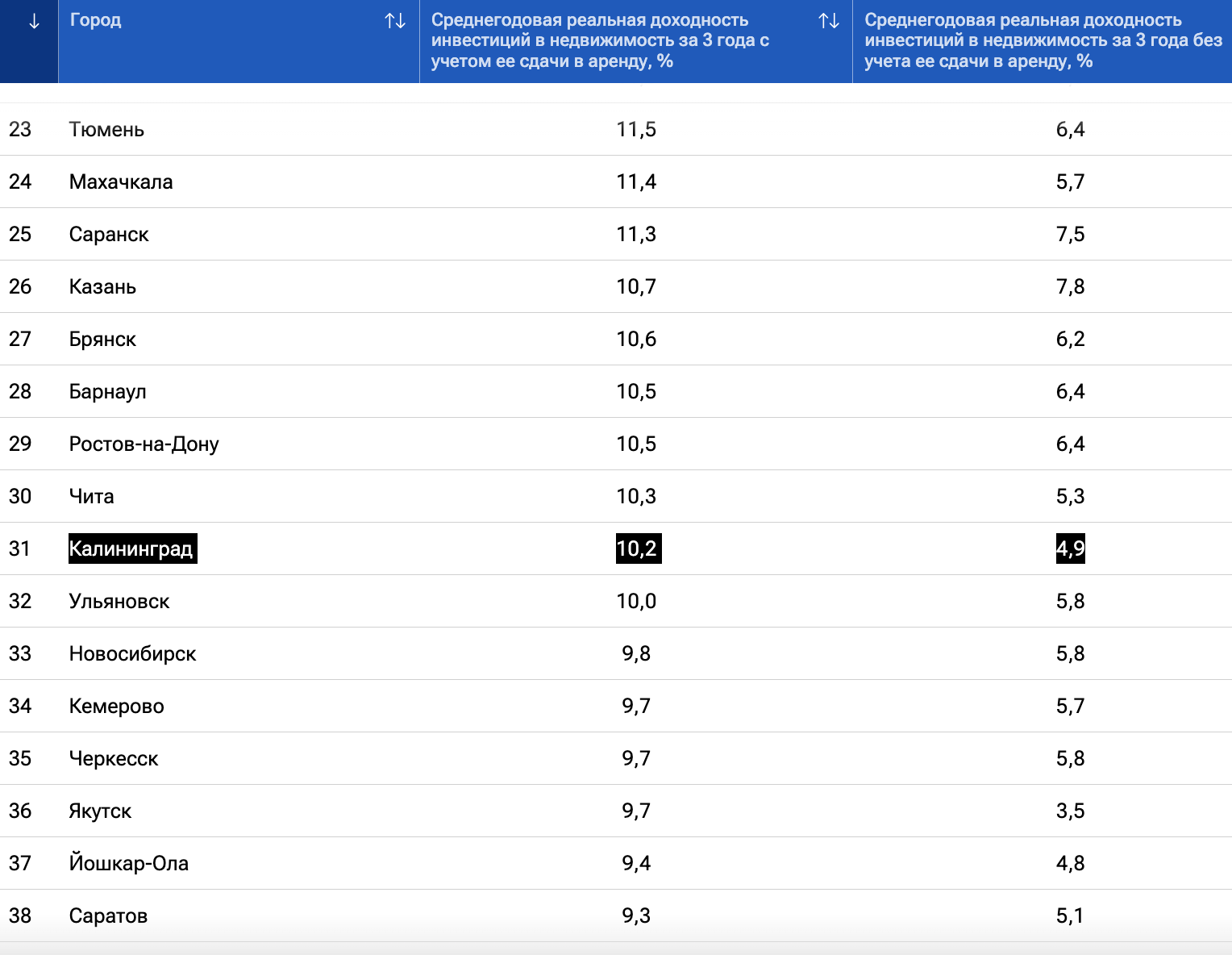Click value 5,7 in Кемерово row
This screenshot has height=955, width=1232.
pos(1070,707)
